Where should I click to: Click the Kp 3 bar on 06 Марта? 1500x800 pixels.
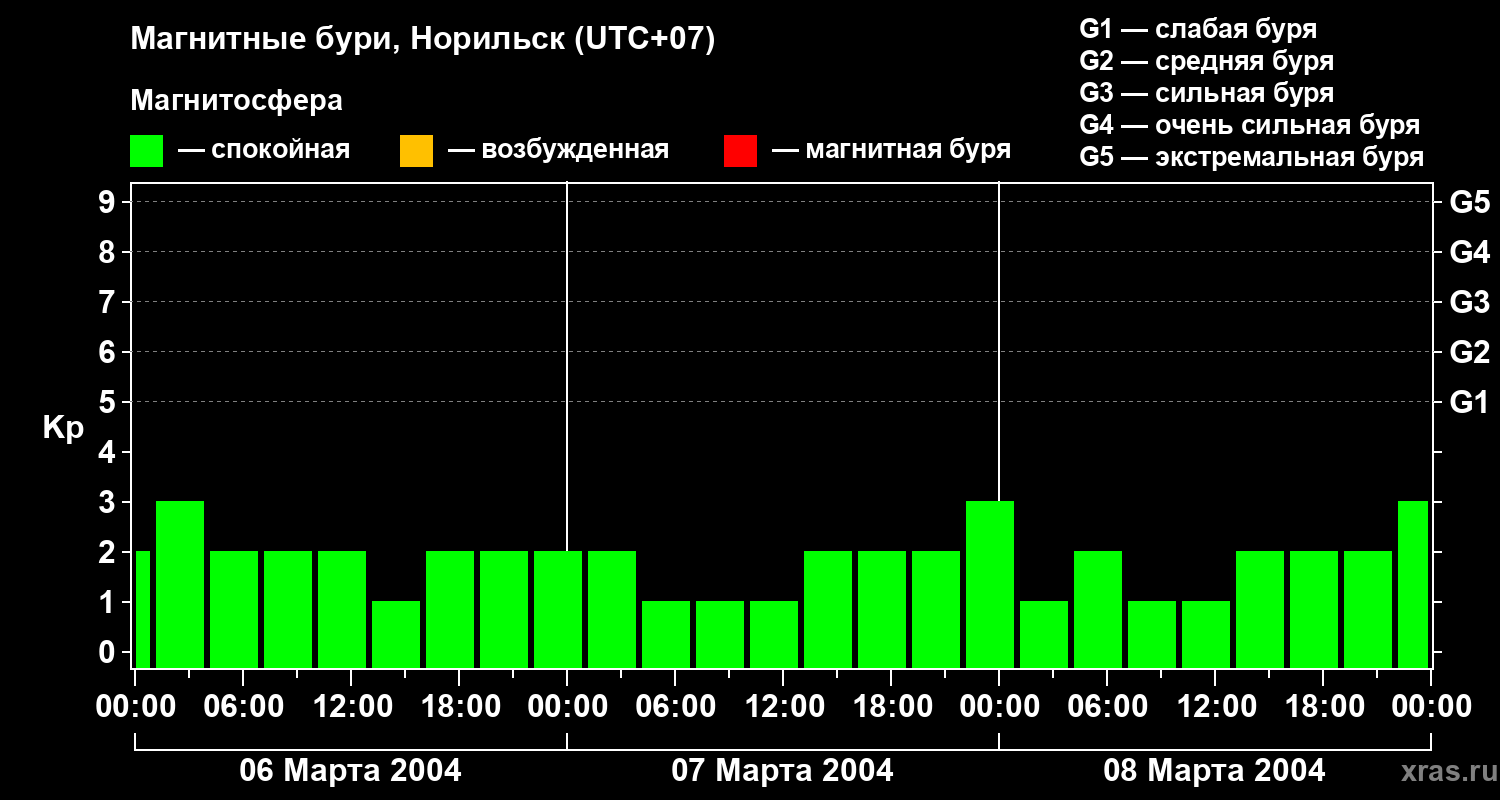180,584
